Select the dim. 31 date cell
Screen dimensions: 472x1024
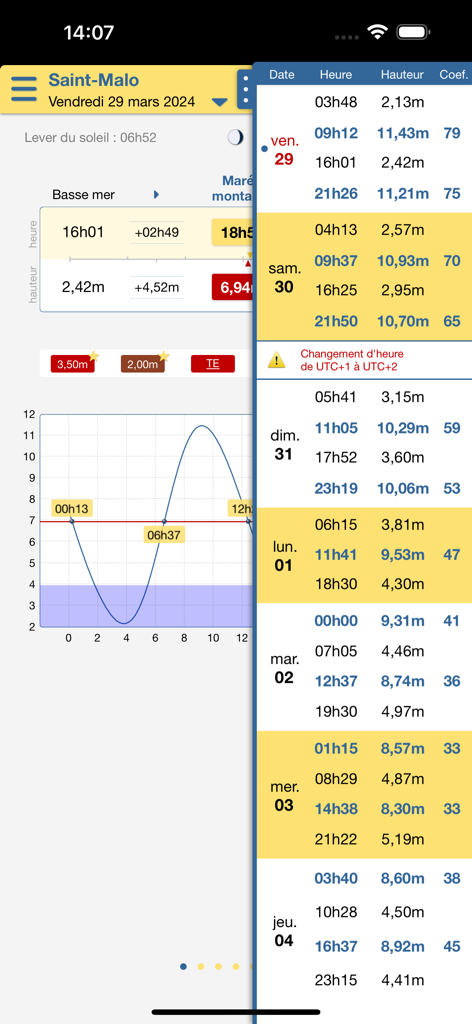click(x=283, y=444)
